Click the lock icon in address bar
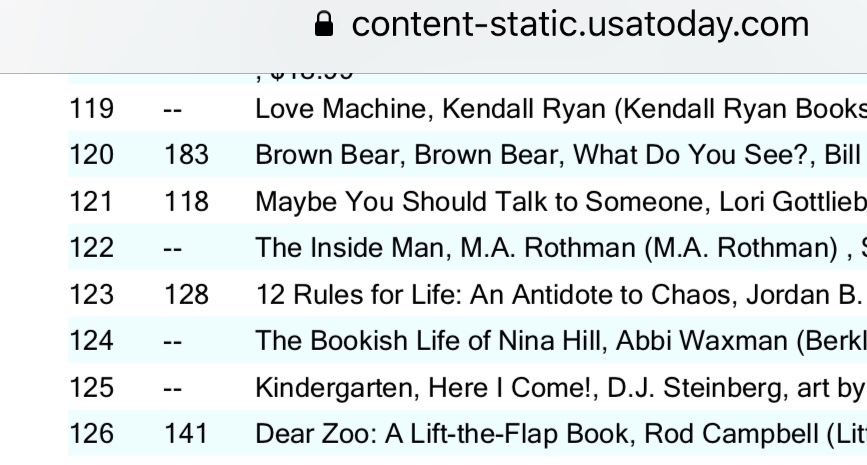This screenshot has height=465, width=867. pyautogui.click(x=322, y=25)
